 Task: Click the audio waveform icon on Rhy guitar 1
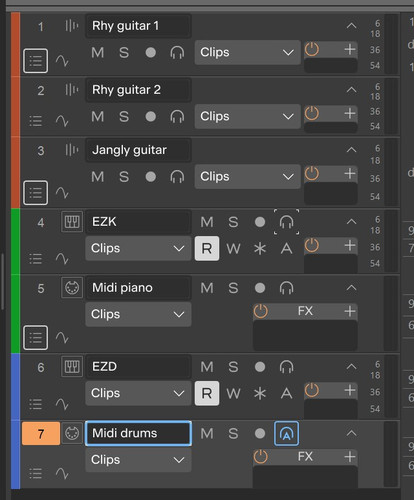72,26
